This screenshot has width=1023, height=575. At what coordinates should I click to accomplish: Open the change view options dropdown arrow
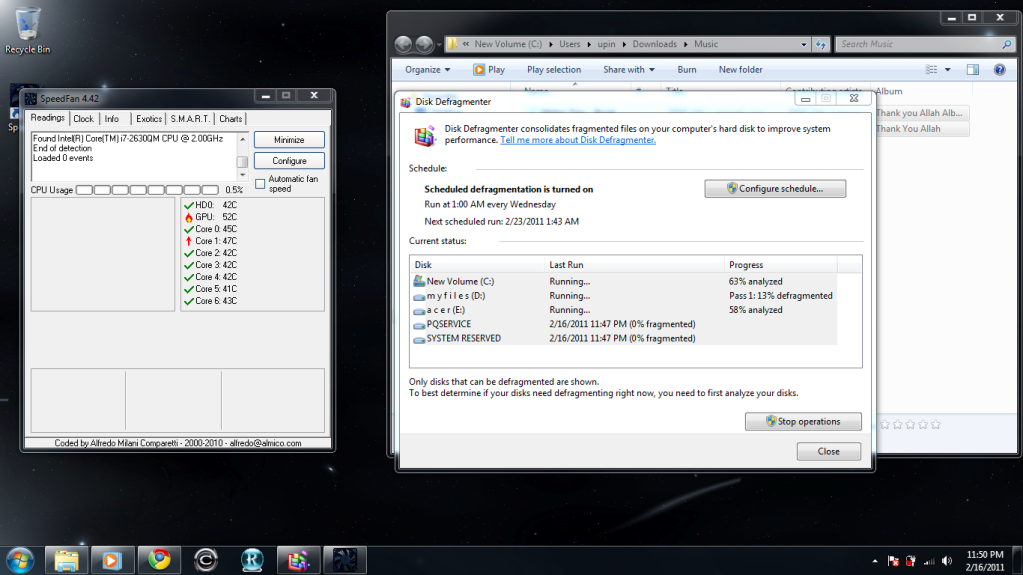pos(948,70)
